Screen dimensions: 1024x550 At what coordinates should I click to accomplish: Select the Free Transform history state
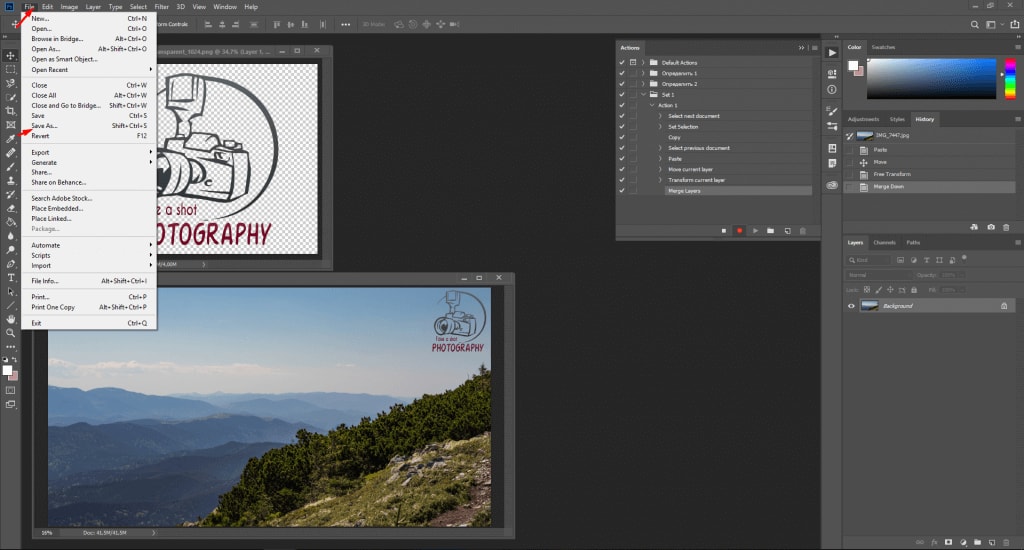click(x=930, y=174)
